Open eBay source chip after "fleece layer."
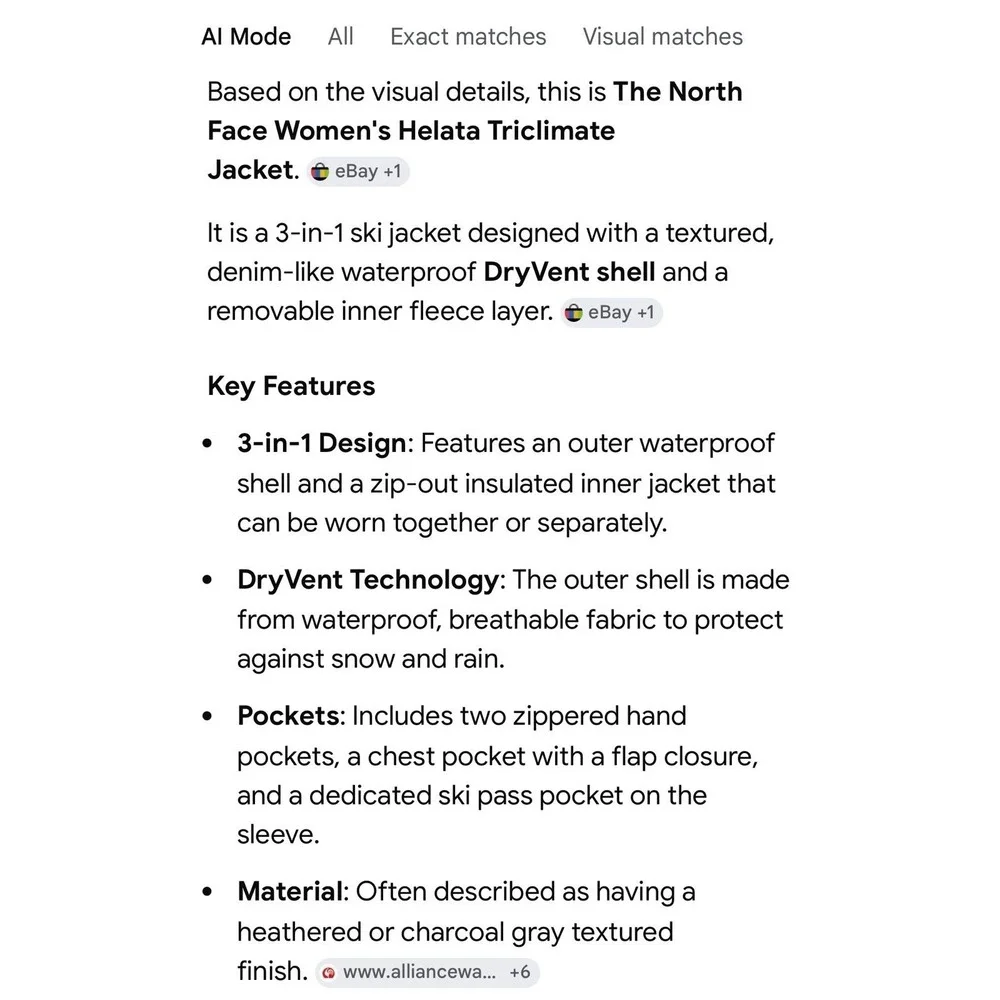 pos(610,313)
